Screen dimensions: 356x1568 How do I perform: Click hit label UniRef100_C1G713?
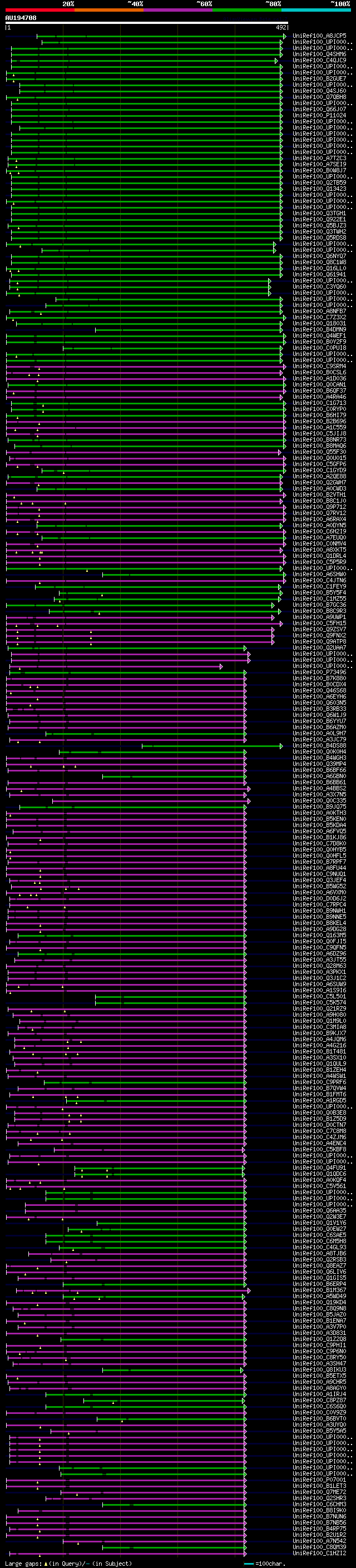point(319,403)
